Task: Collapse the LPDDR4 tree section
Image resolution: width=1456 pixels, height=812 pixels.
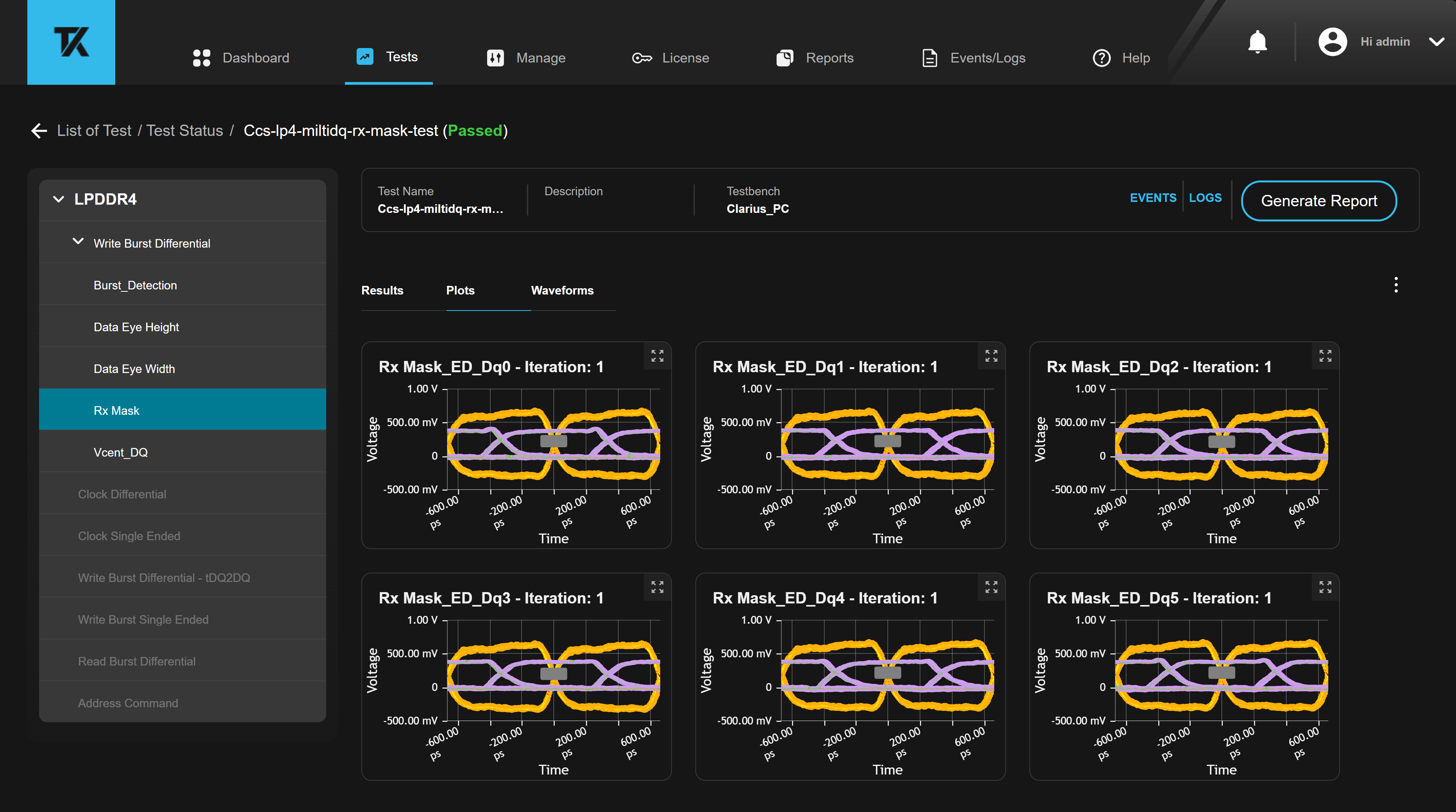Action: 59,200
